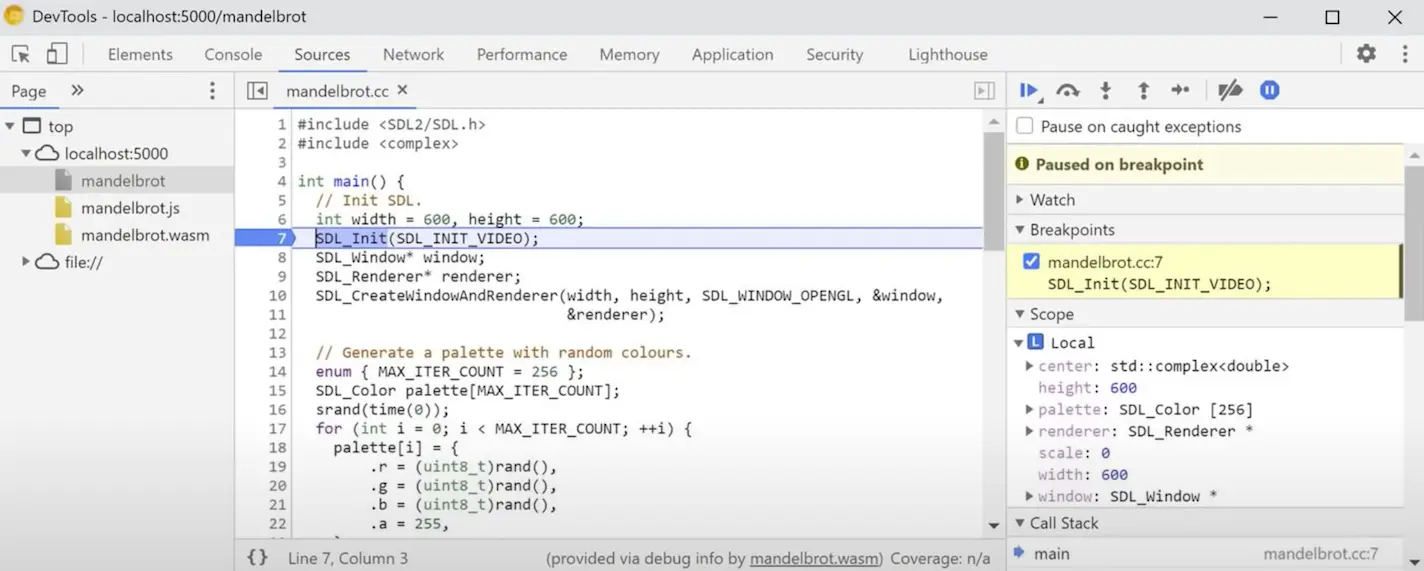The height and width of the screenshot is (571, 1424).
Task: Hide the navigator sidebar icon
Action: pyautogui.click(x=257, y=91)
